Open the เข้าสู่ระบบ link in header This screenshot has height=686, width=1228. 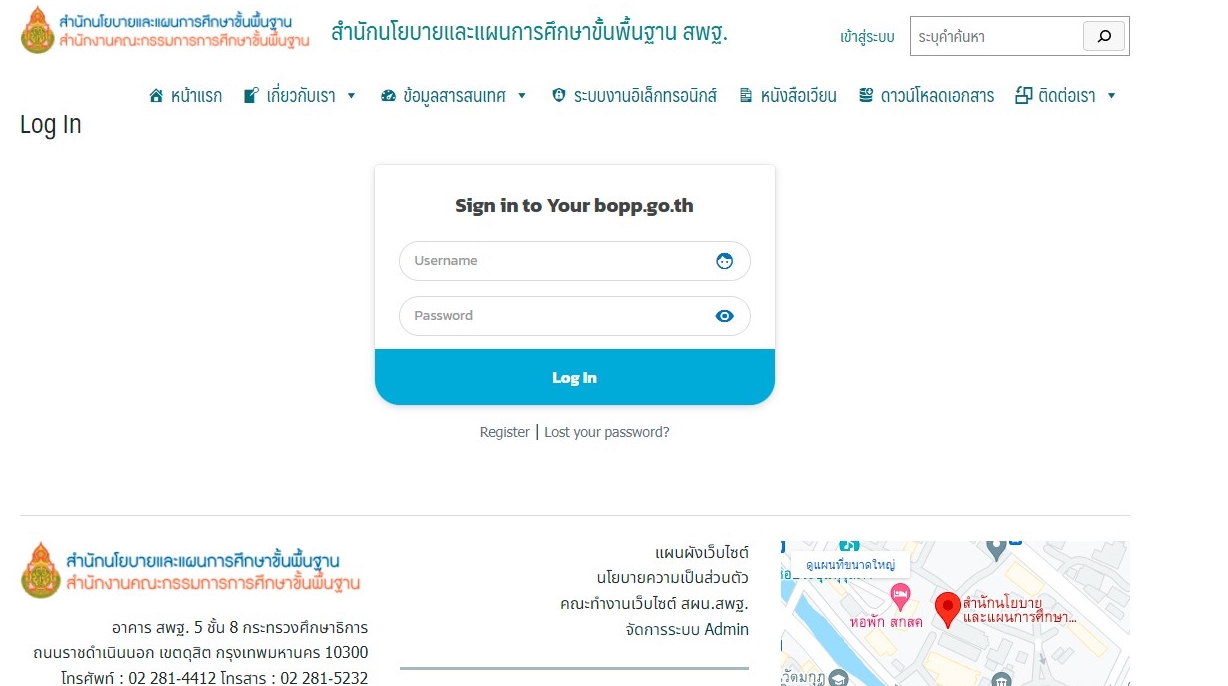pos(867,37)
